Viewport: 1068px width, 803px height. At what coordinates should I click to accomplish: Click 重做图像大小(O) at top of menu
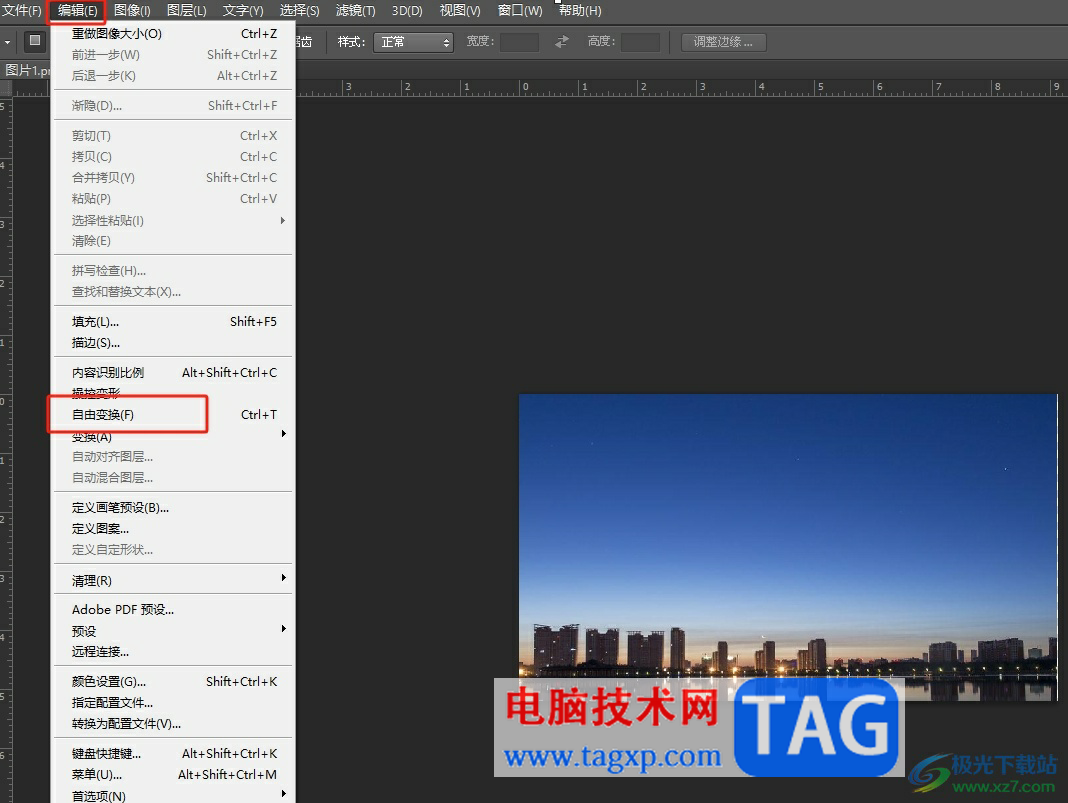116,33
